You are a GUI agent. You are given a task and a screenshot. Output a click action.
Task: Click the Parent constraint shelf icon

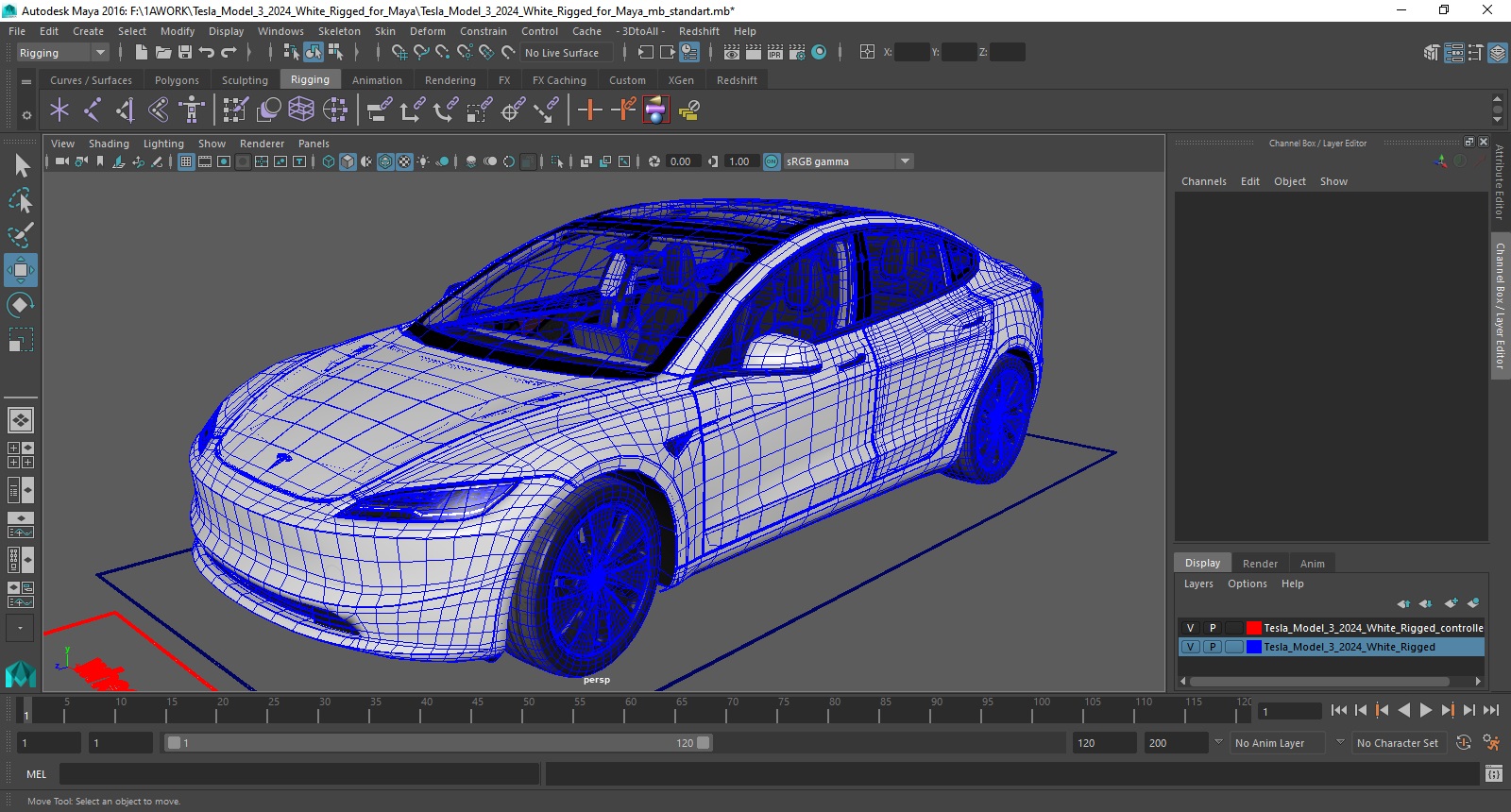click(x=380, y=110)
